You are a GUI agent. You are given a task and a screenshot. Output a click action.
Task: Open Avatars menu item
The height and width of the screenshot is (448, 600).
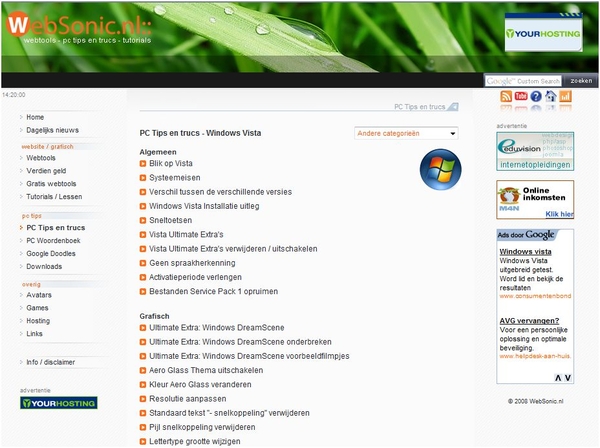point(39,295)
